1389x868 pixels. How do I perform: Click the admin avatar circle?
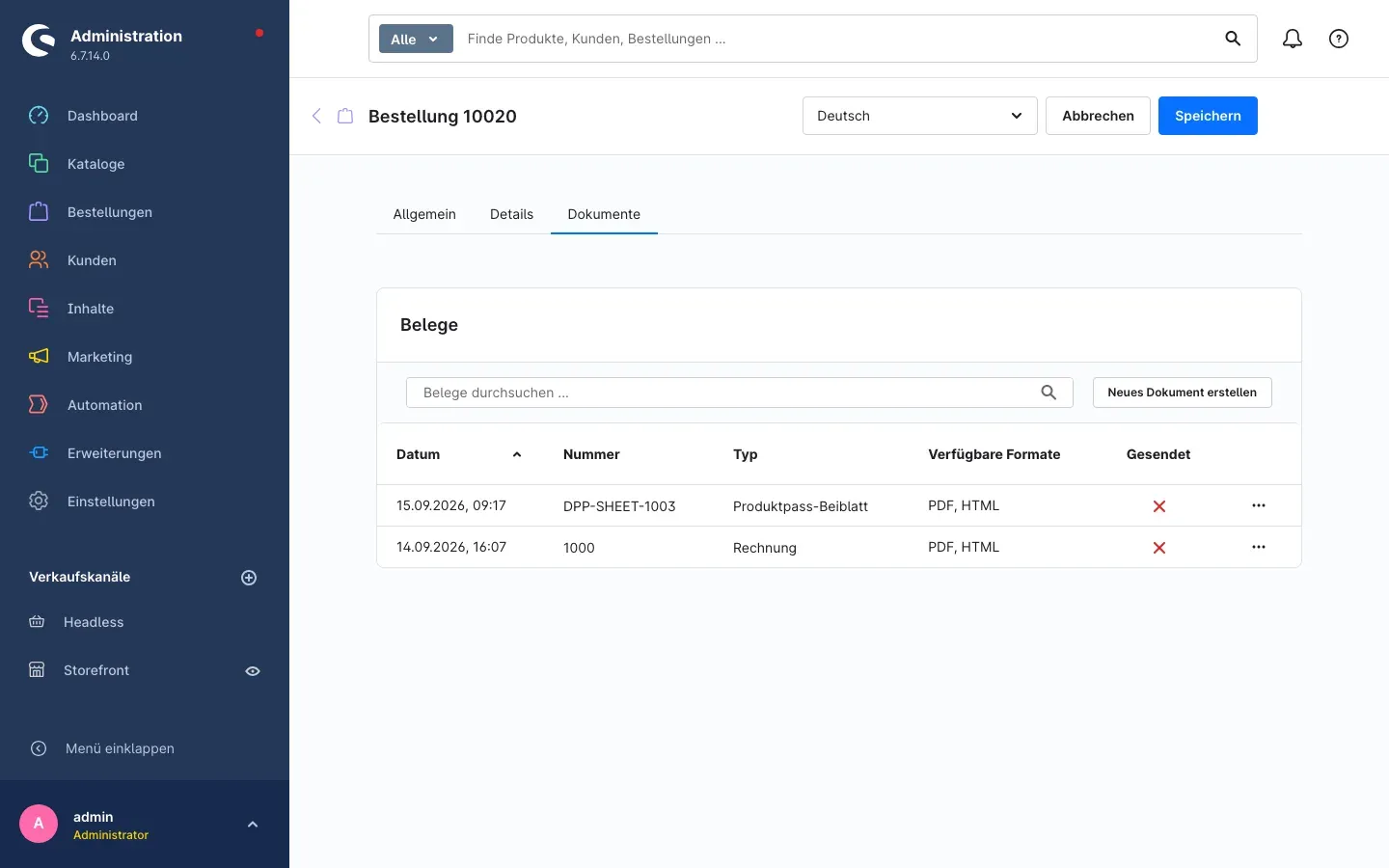(39, 824)
